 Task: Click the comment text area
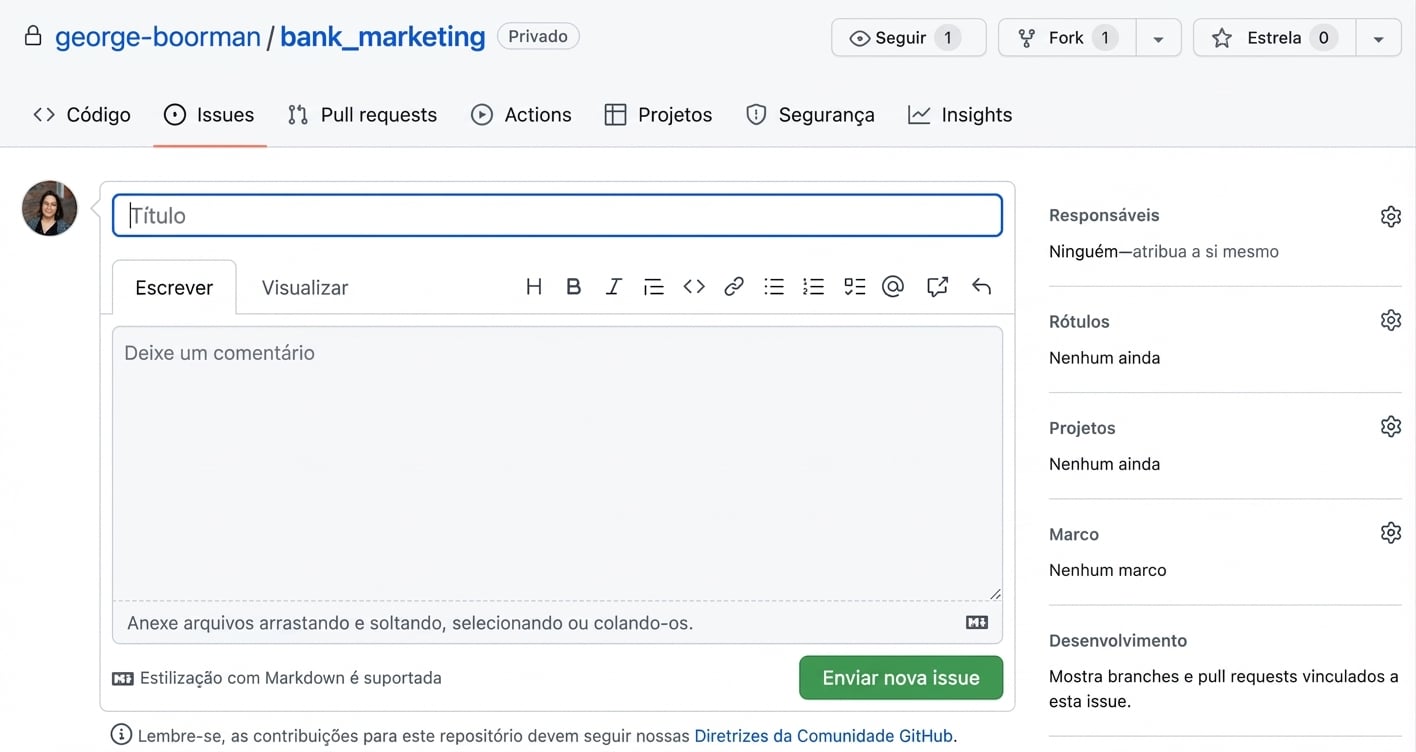[x=557, y=463]
